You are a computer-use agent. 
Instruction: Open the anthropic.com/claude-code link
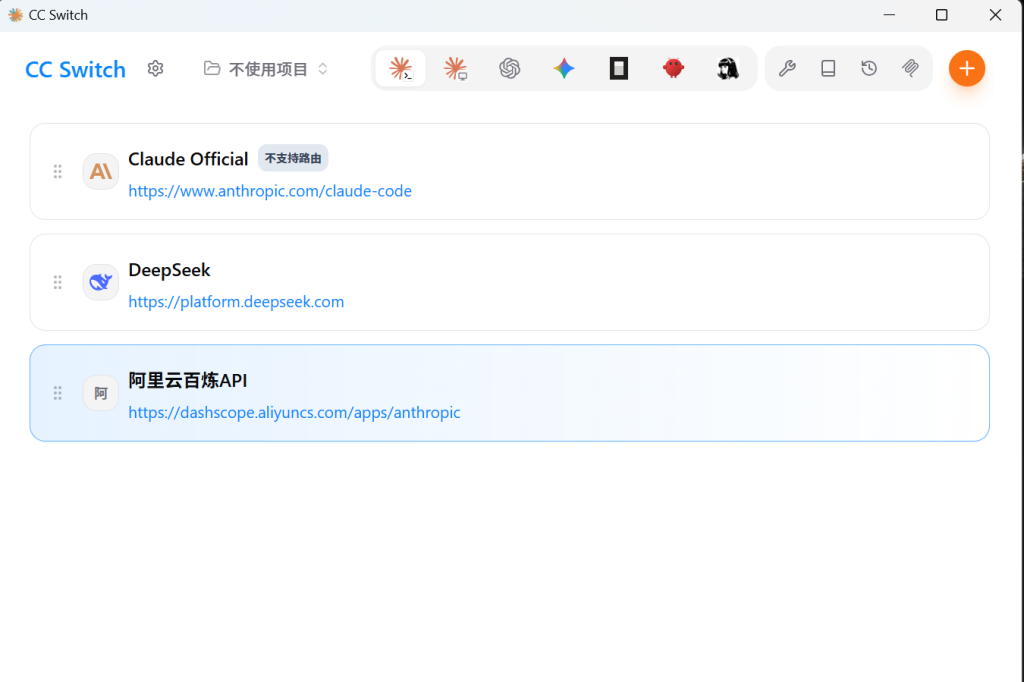pyautogui.click(x=270, y=191)
